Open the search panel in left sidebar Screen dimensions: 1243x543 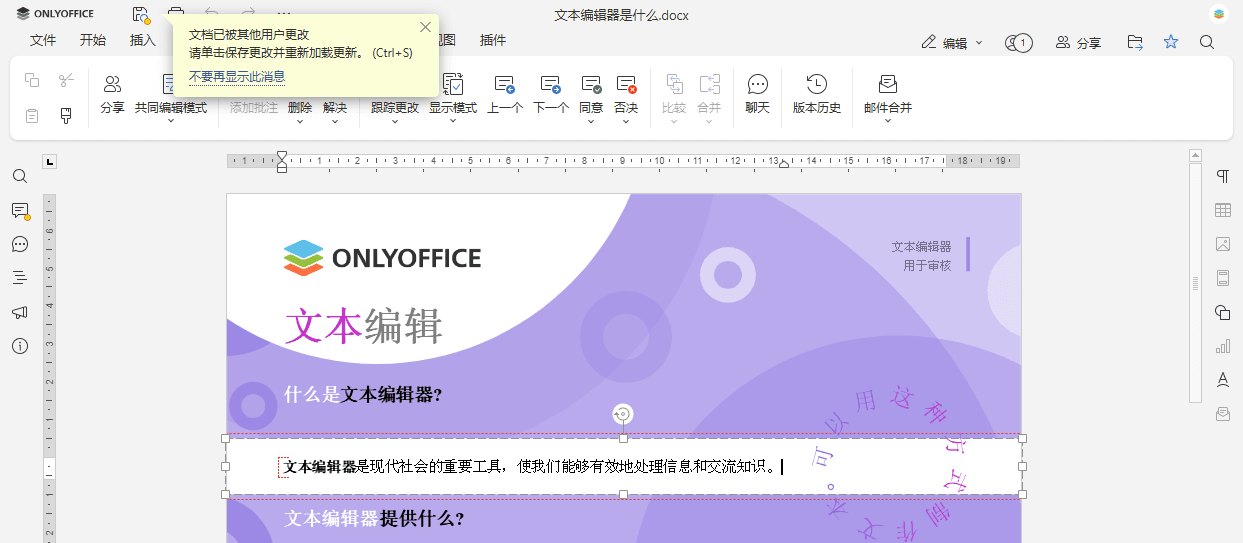pyautogui.click(x=20, y=176)
